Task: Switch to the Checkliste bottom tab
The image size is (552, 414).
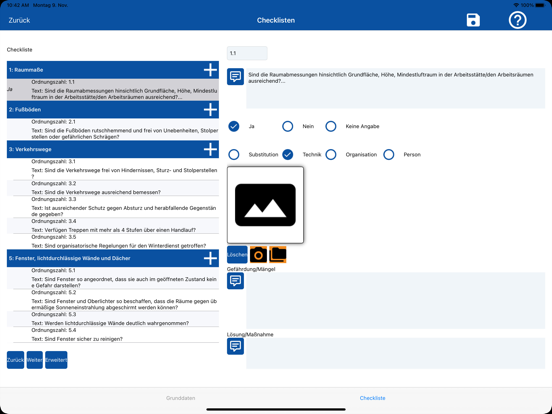Action: point(372,398)
